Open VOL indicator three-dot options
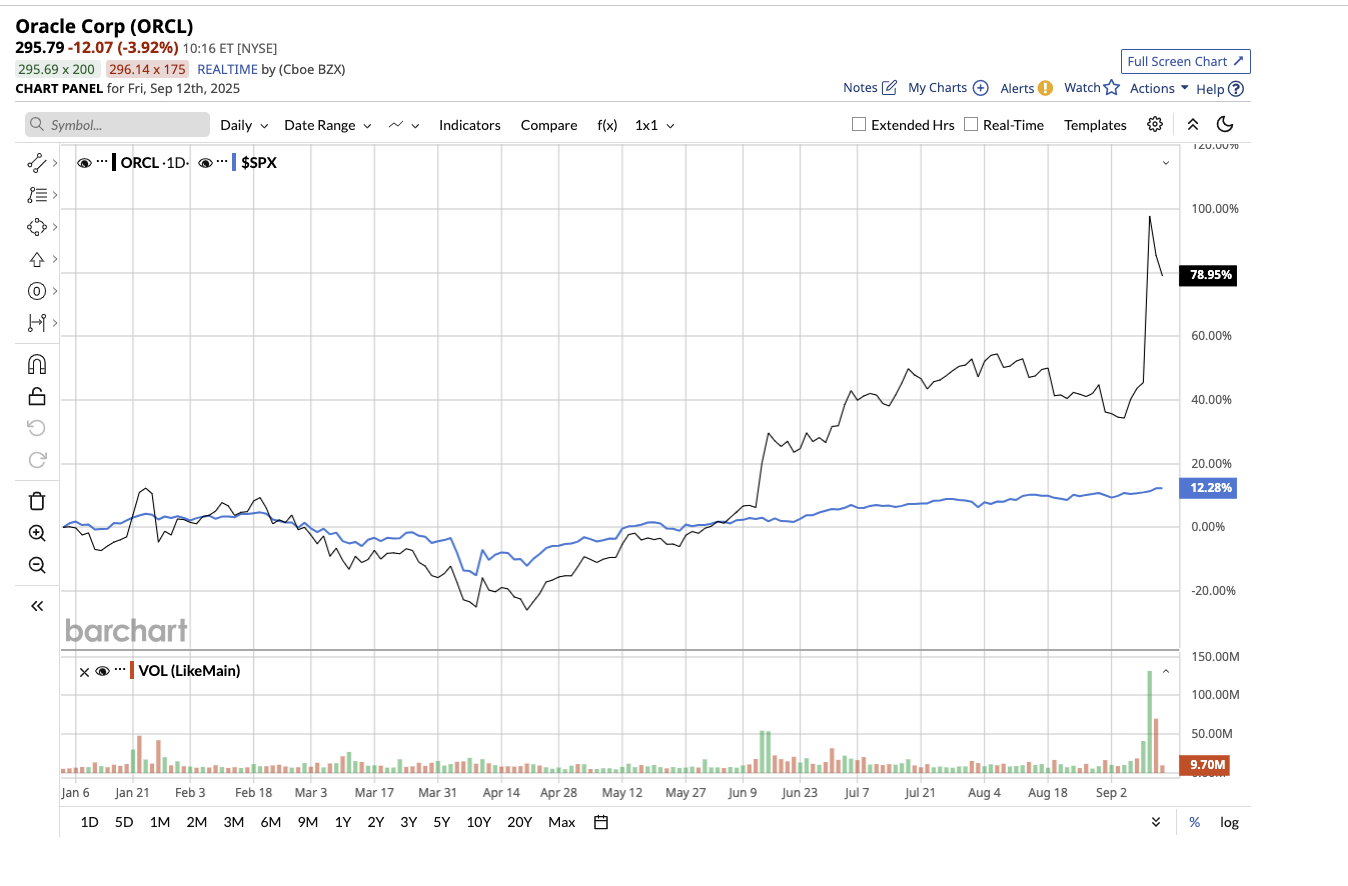The width and height of the screenshot is (1348, 886). click(x=120, y=671)
